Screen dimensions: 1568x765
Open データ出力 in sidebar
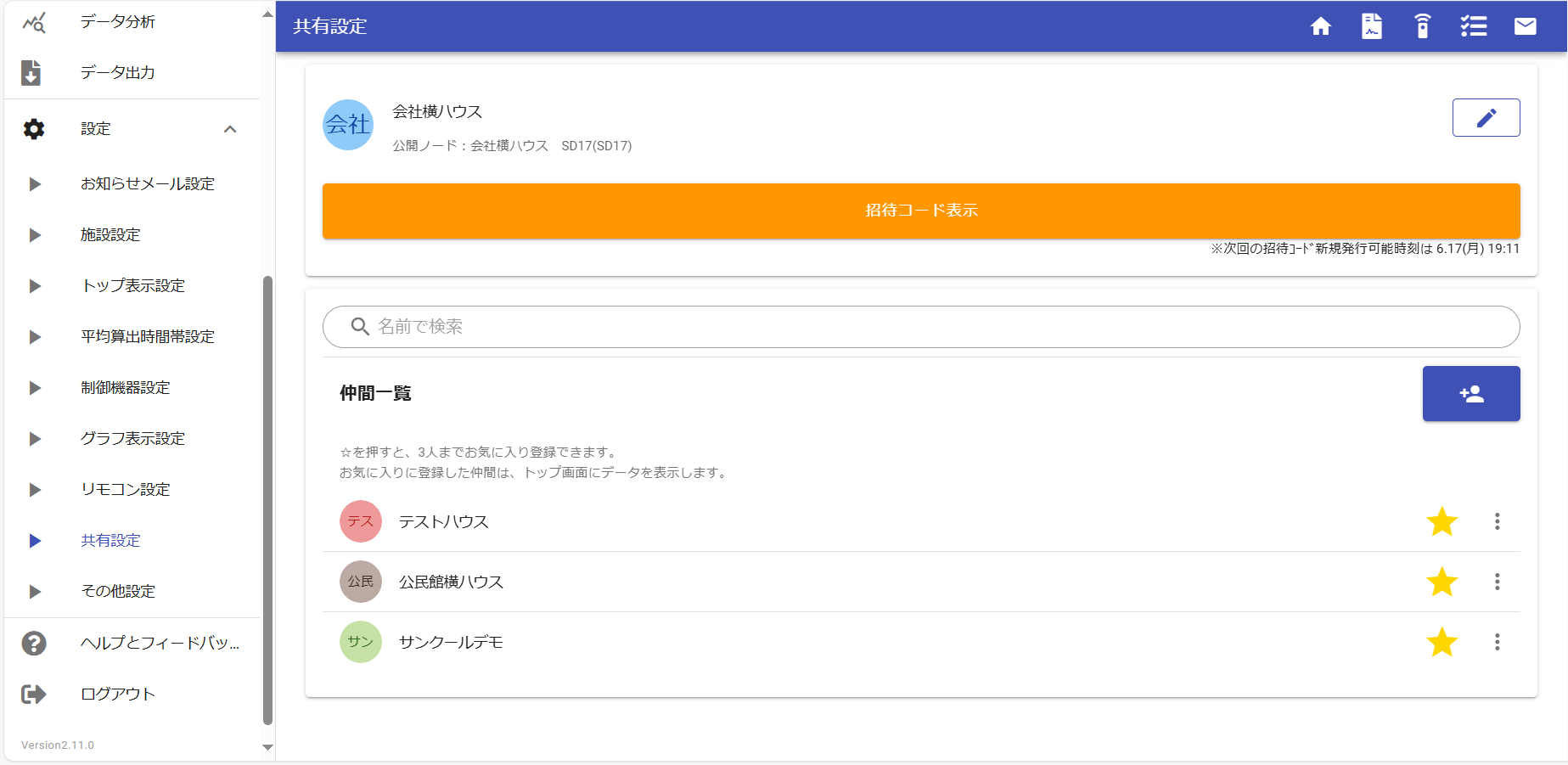[x=118, y=73]
